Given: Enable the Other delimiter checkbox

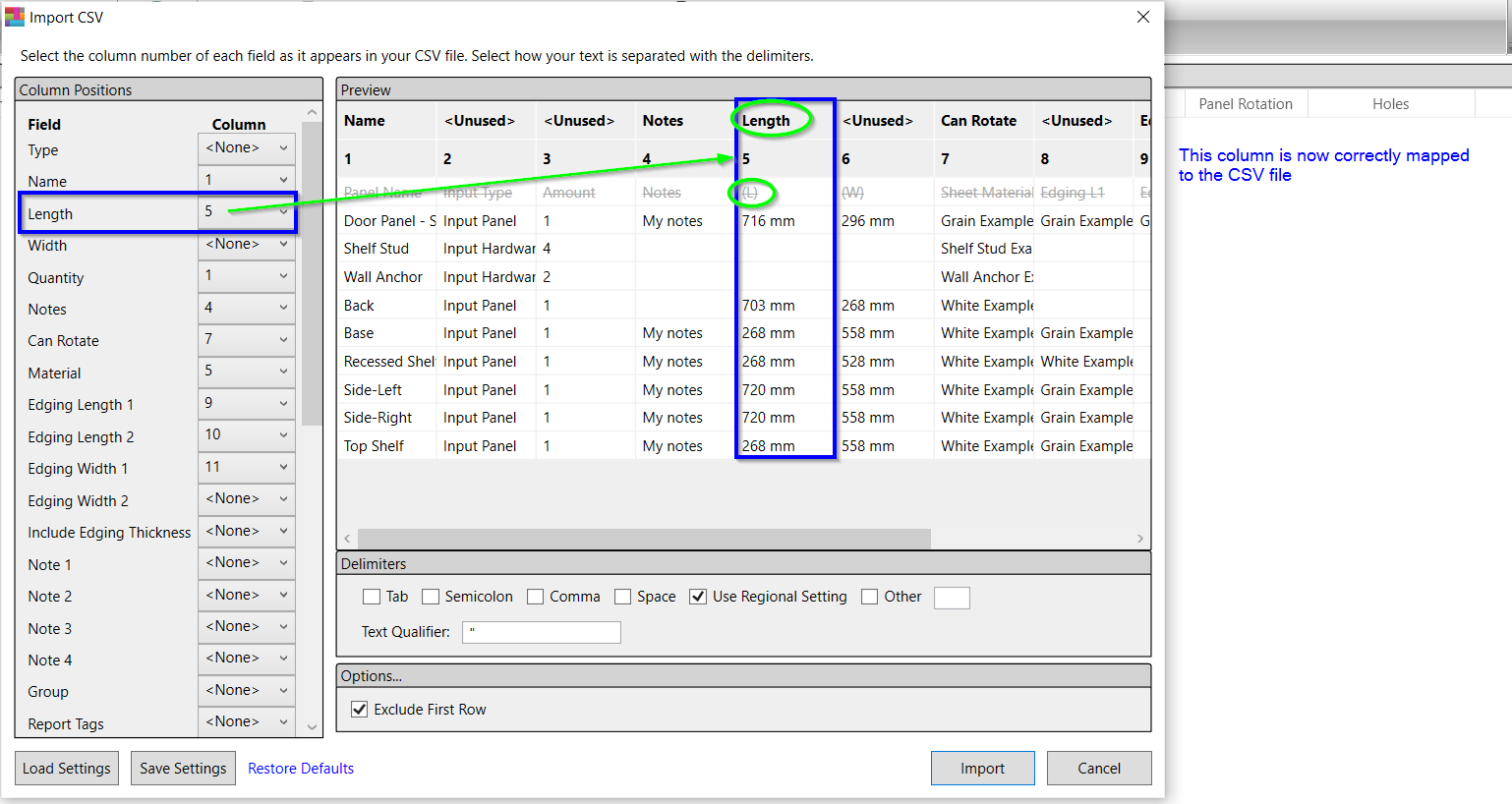Looking at the screenshot, I should coord(870,597).
